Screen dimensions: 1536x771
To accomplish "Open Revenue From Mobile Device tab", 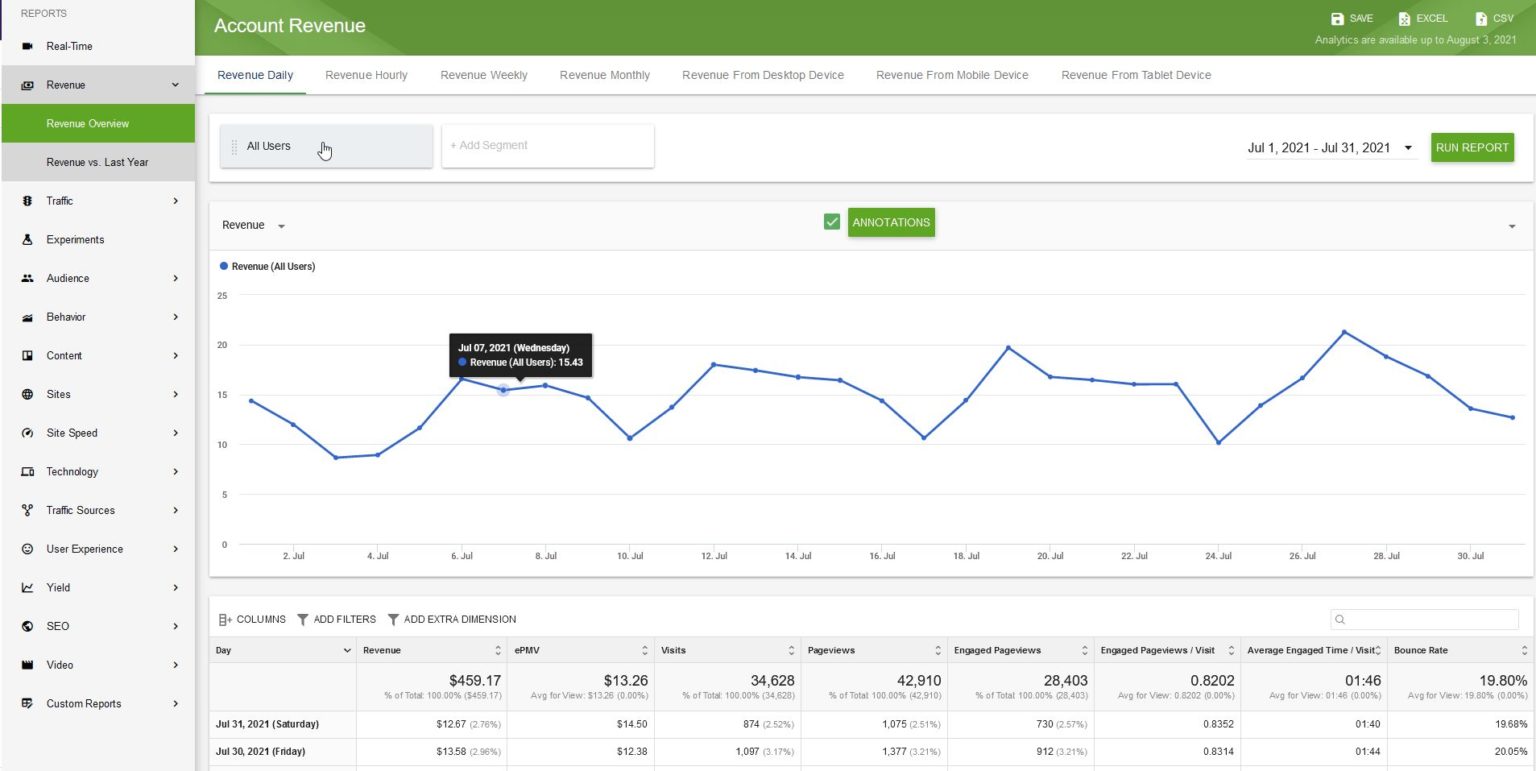I will coord(951,75).
